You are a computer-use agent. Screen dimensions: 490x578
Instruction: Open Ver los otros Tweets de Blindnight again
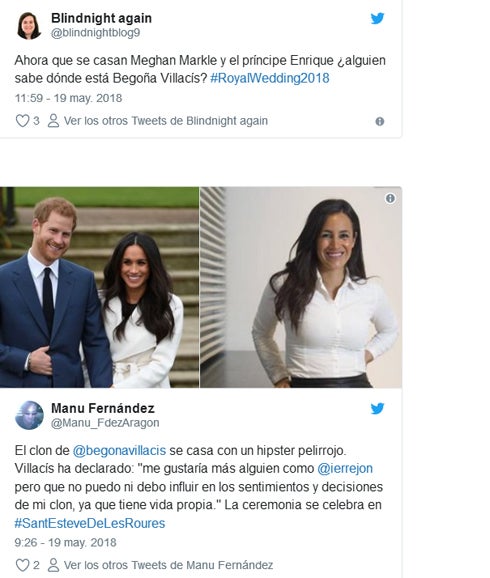(166, 121)
